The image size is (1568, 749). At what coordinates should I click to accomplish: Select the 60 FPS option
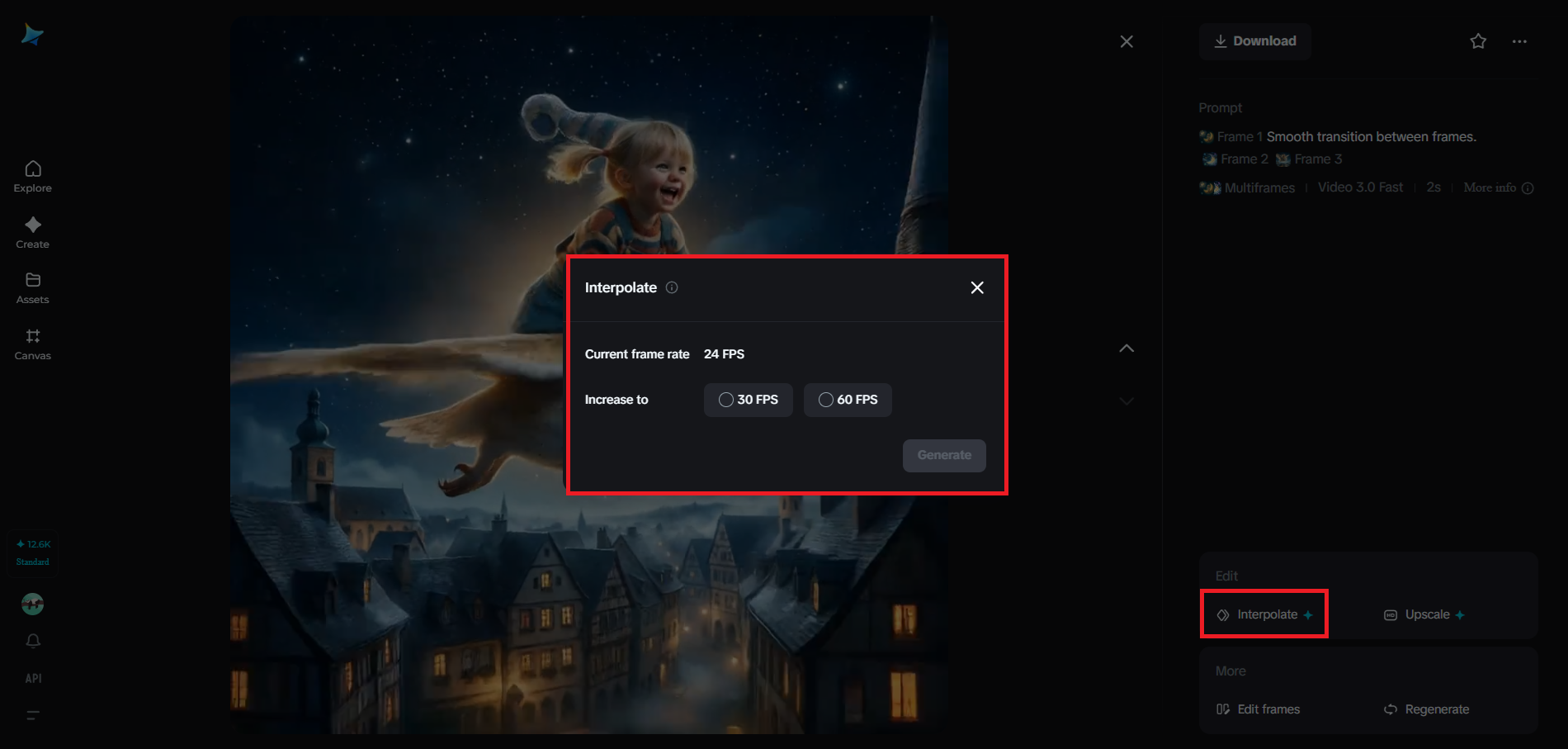[x=847, y=400]
